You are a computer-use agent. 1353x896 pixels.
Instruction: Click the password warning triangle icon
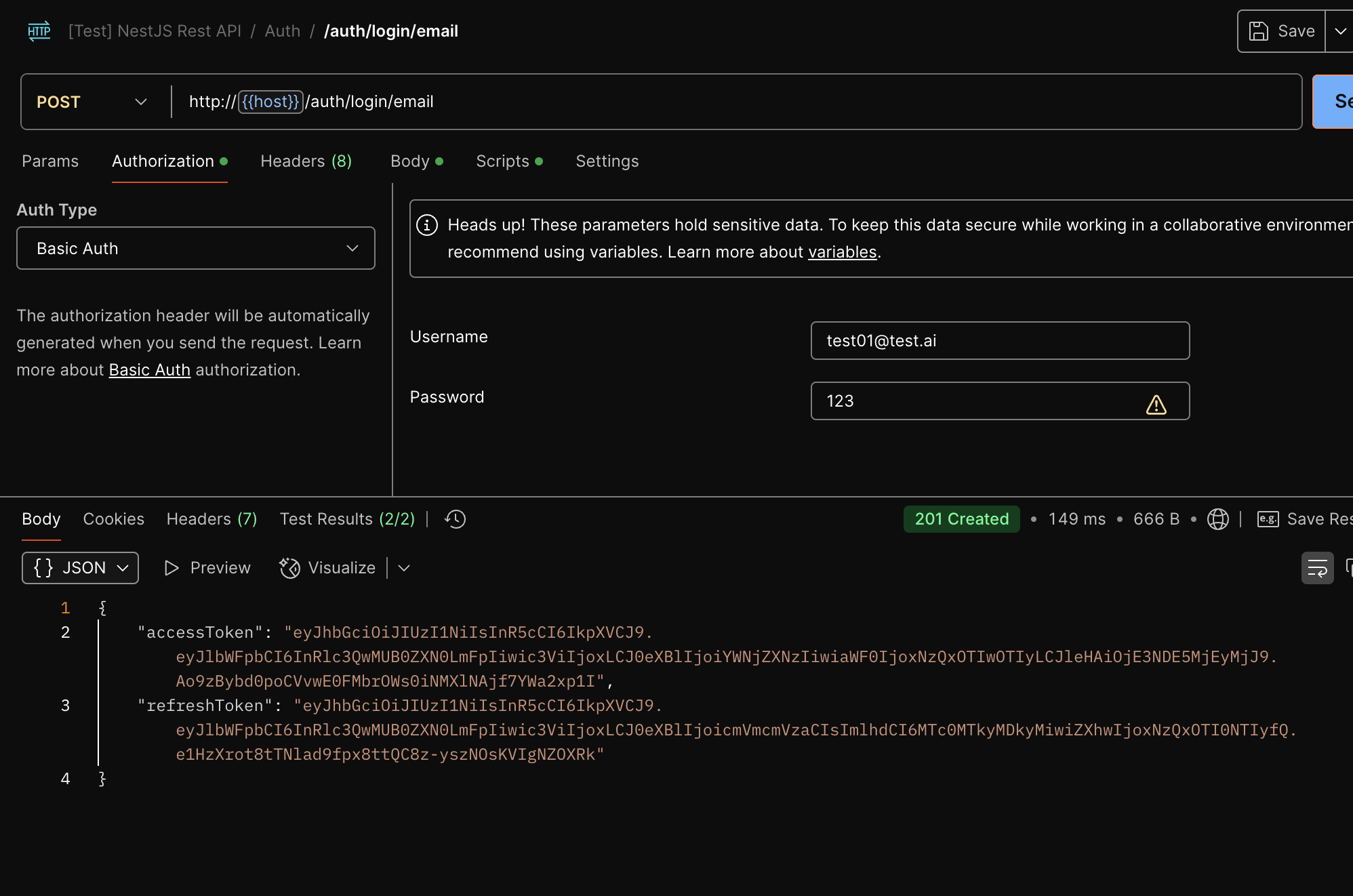(x=1156, y=405)
